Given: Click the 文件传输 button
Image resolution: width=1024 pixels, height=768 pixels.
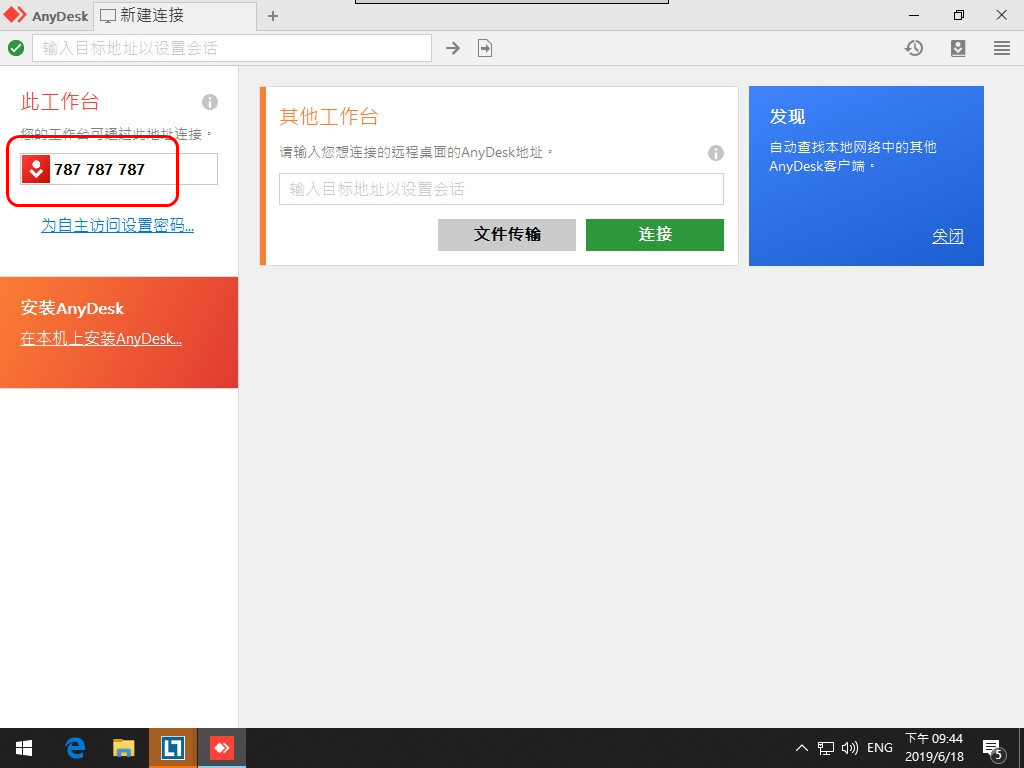Looking at the screenshot, I should coord(507,234).
